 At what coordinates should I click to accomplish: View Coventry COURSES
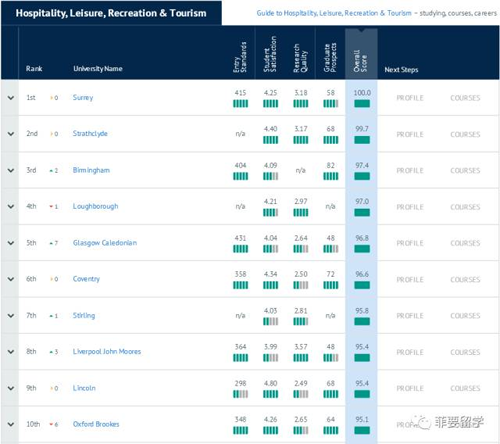pos(465,280)
